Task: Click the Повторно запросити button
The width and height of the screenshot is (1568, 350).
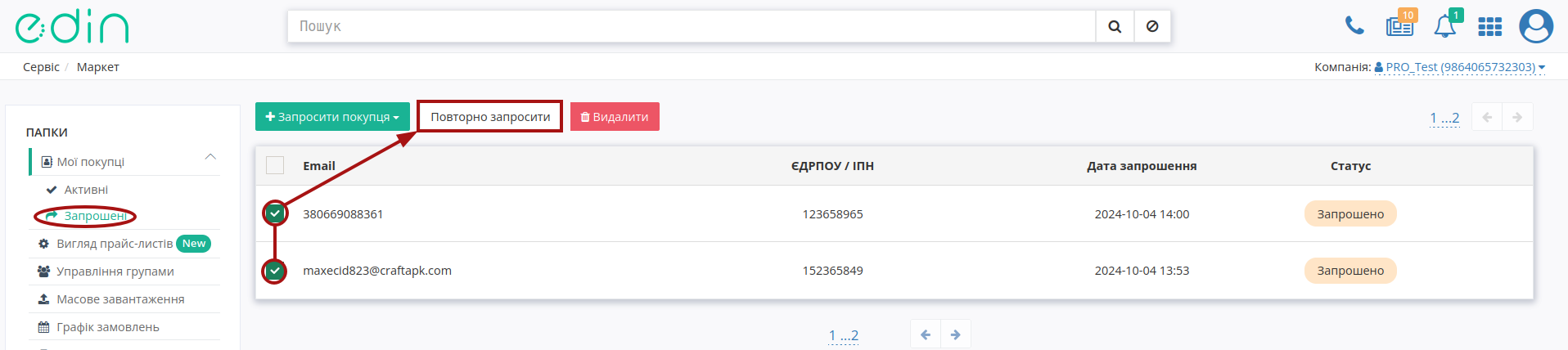Action: pyautogui.click(x=490, y=117)
